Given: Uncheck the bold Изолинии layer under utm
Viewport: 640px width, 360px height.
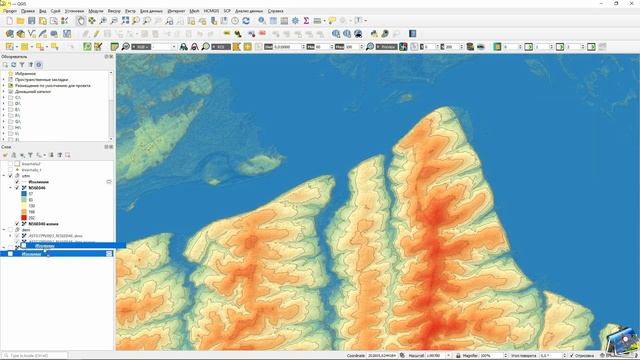Looking at the screenshot, I should [x=17, y=182].
